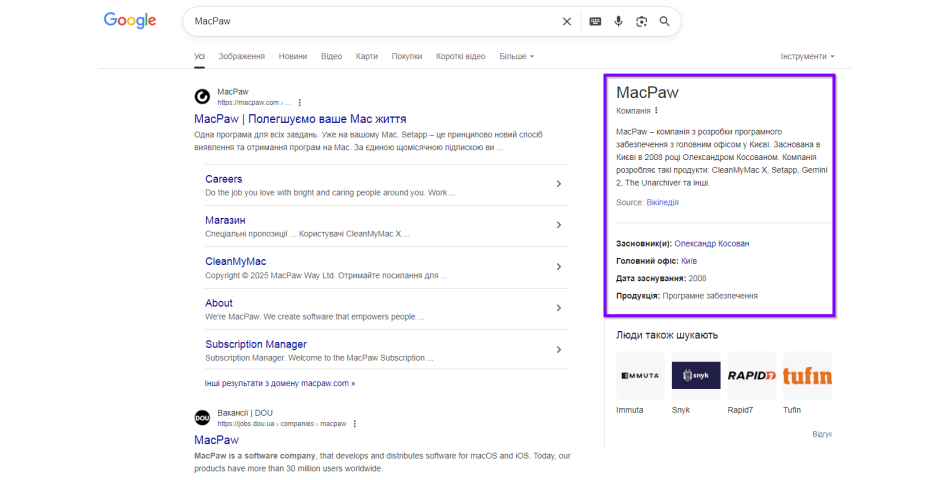
Task: Click the jobs.dou.ua breadcrumb URL
Action: coord(282,424)
